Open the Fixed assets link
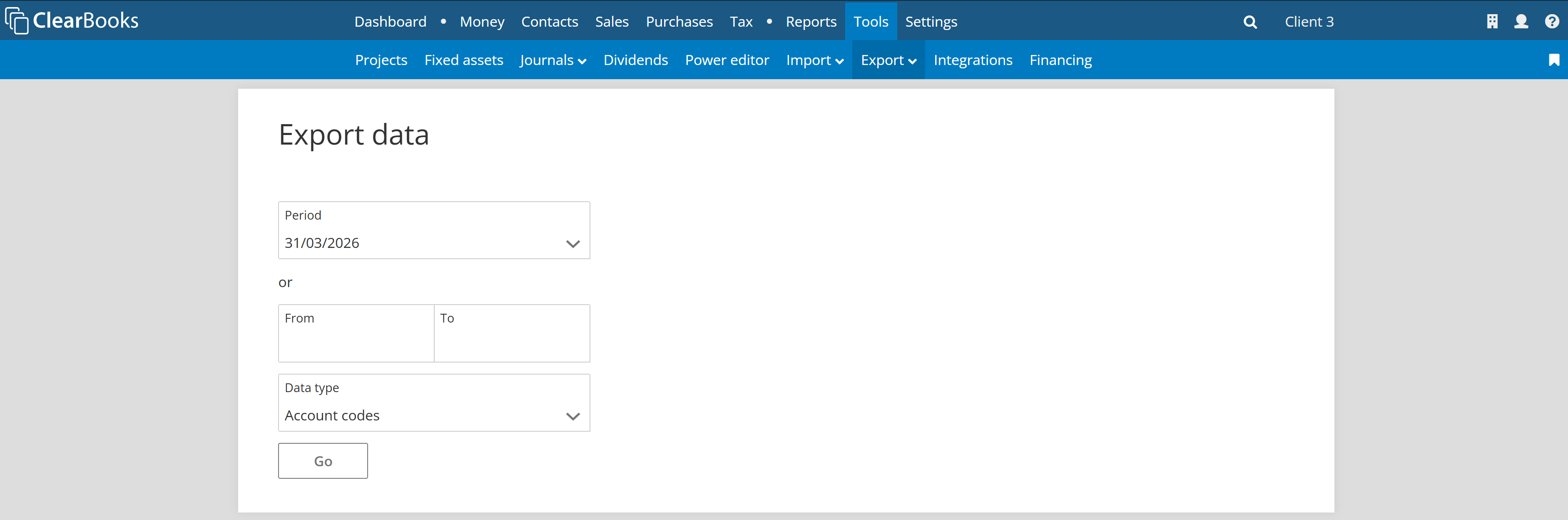The width and height of the screenshot is (1568, 520). [x=463, y=60]
